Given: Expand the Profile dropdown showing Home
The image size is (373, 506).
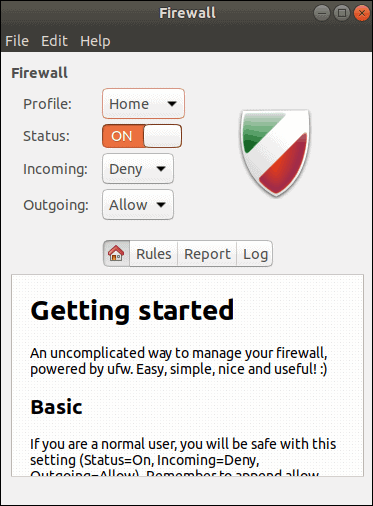Looking at the screenshot, I should pyautogui.click(x=143, y=104).
